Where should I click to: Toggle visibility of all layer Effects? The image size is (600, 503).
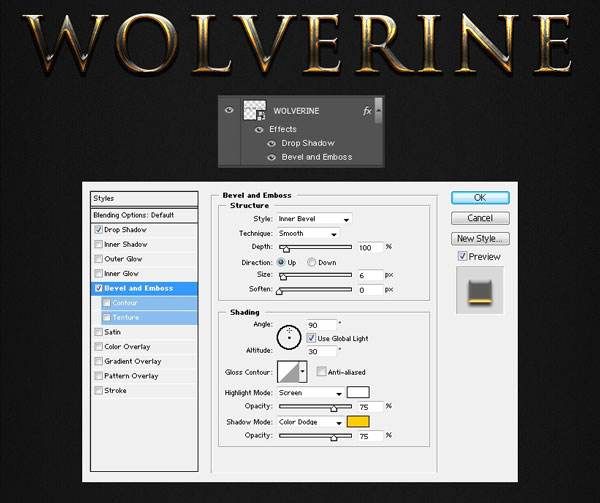tap(259, 130)
